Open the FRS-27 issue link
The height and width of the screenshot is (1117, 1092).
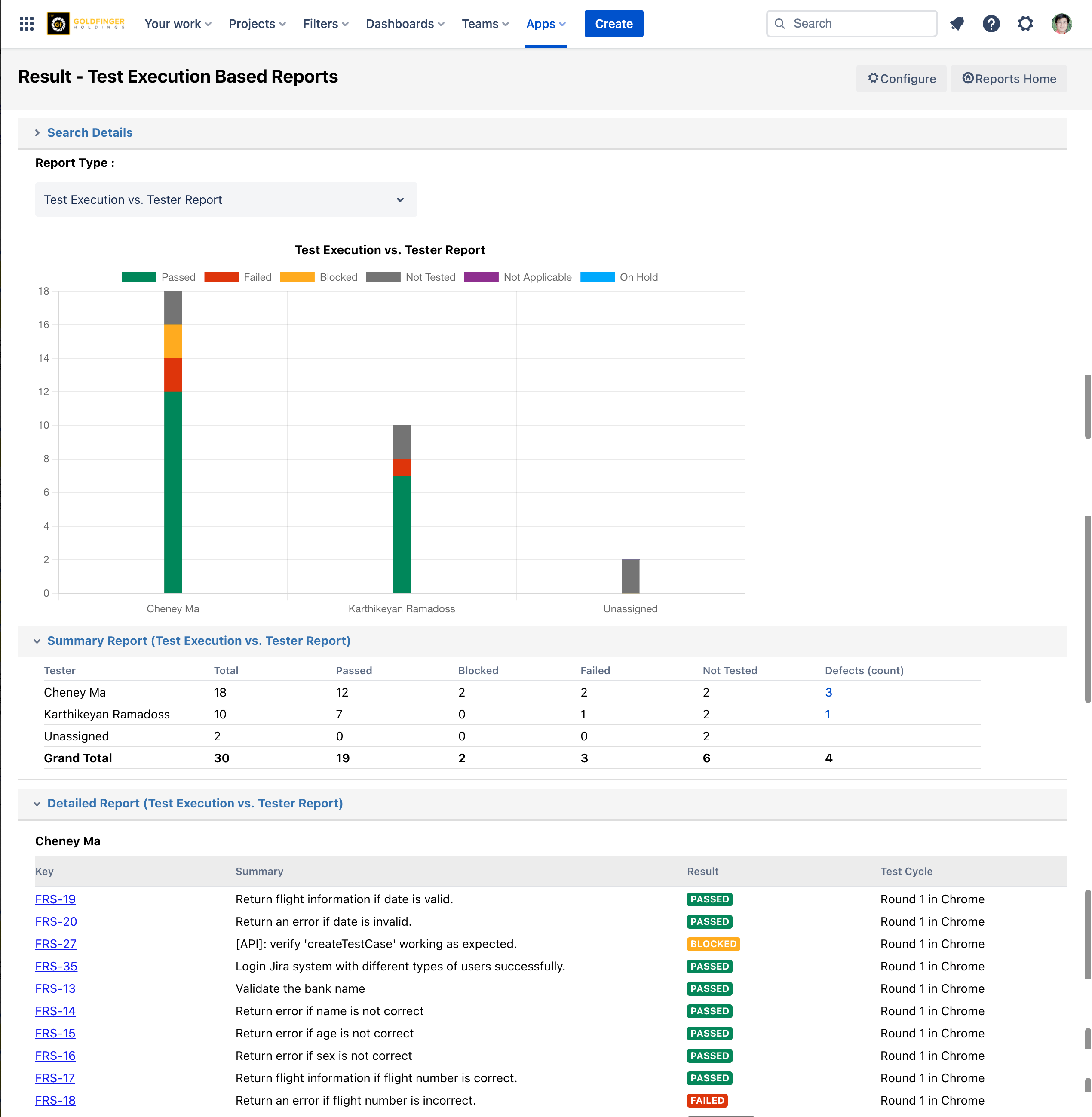pyautogui.click(x=55, y=944)
